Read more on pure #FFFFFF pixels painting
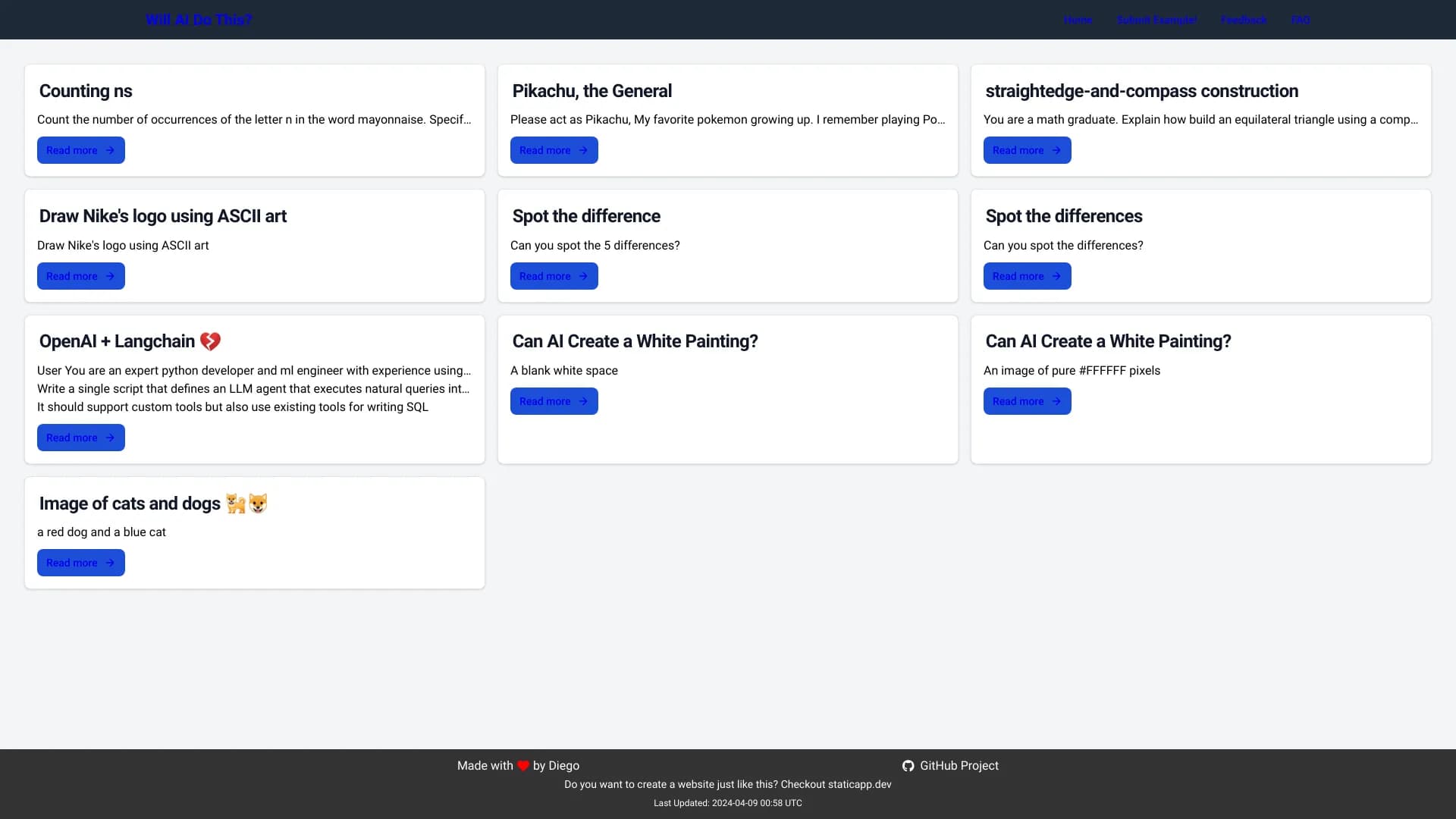 pos(1027,401)
